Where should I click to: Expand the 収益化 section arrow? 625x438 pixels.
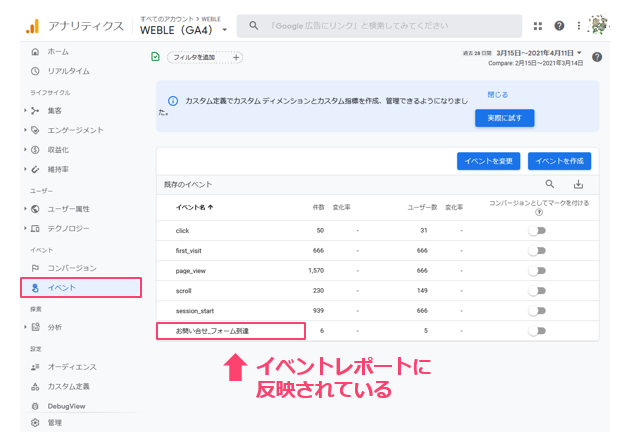[x=25, y=150]
